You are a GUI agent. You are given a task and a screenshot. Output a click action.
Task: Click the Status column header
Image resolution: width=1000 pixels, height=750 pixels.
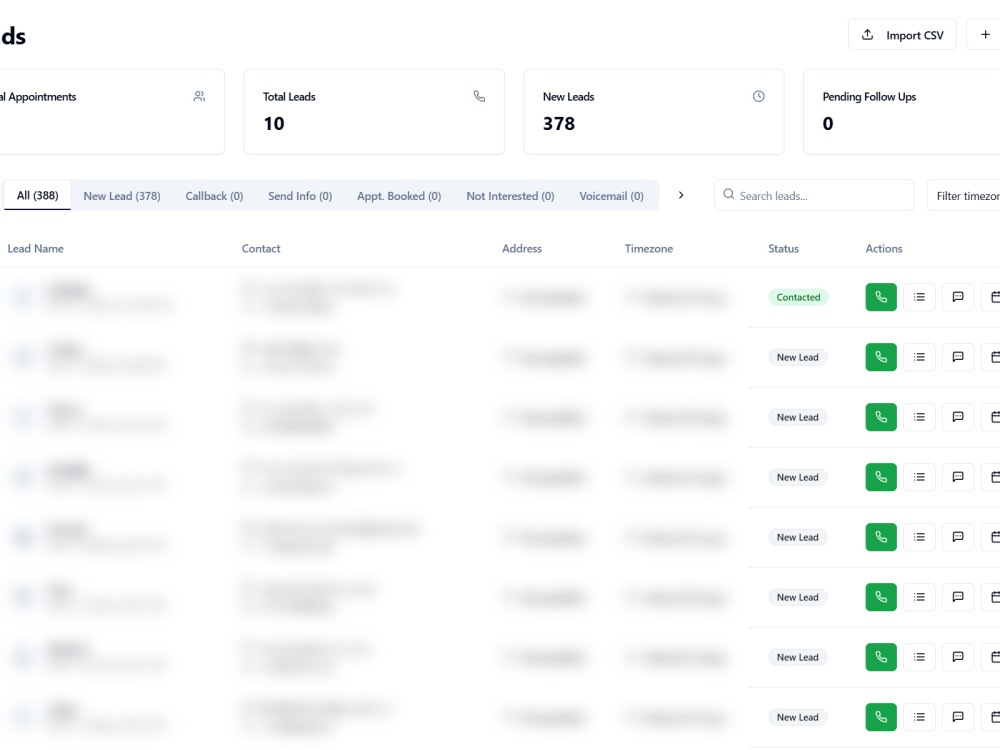point(783,249)
